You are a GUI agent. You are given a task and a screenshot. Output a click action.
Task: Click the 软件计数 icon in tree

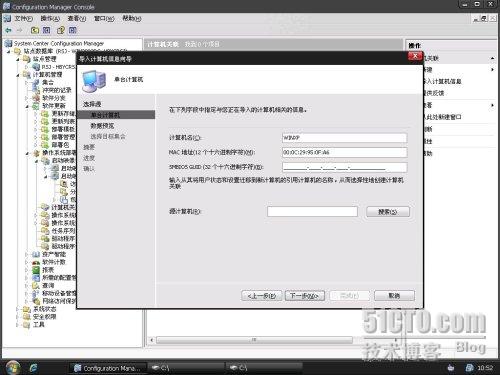tap(36, 262)
